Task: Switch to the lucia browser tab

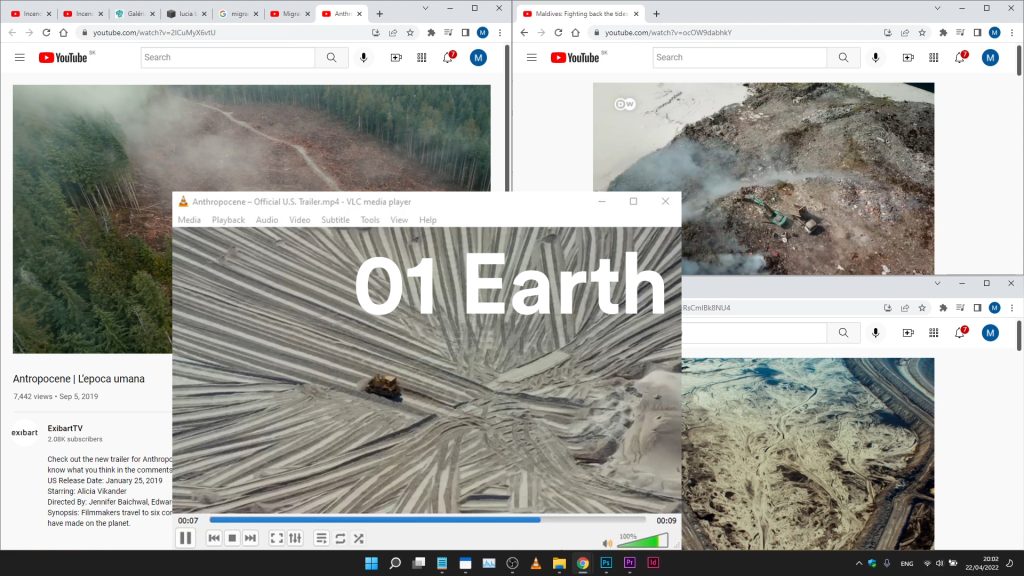Action: 187,14
